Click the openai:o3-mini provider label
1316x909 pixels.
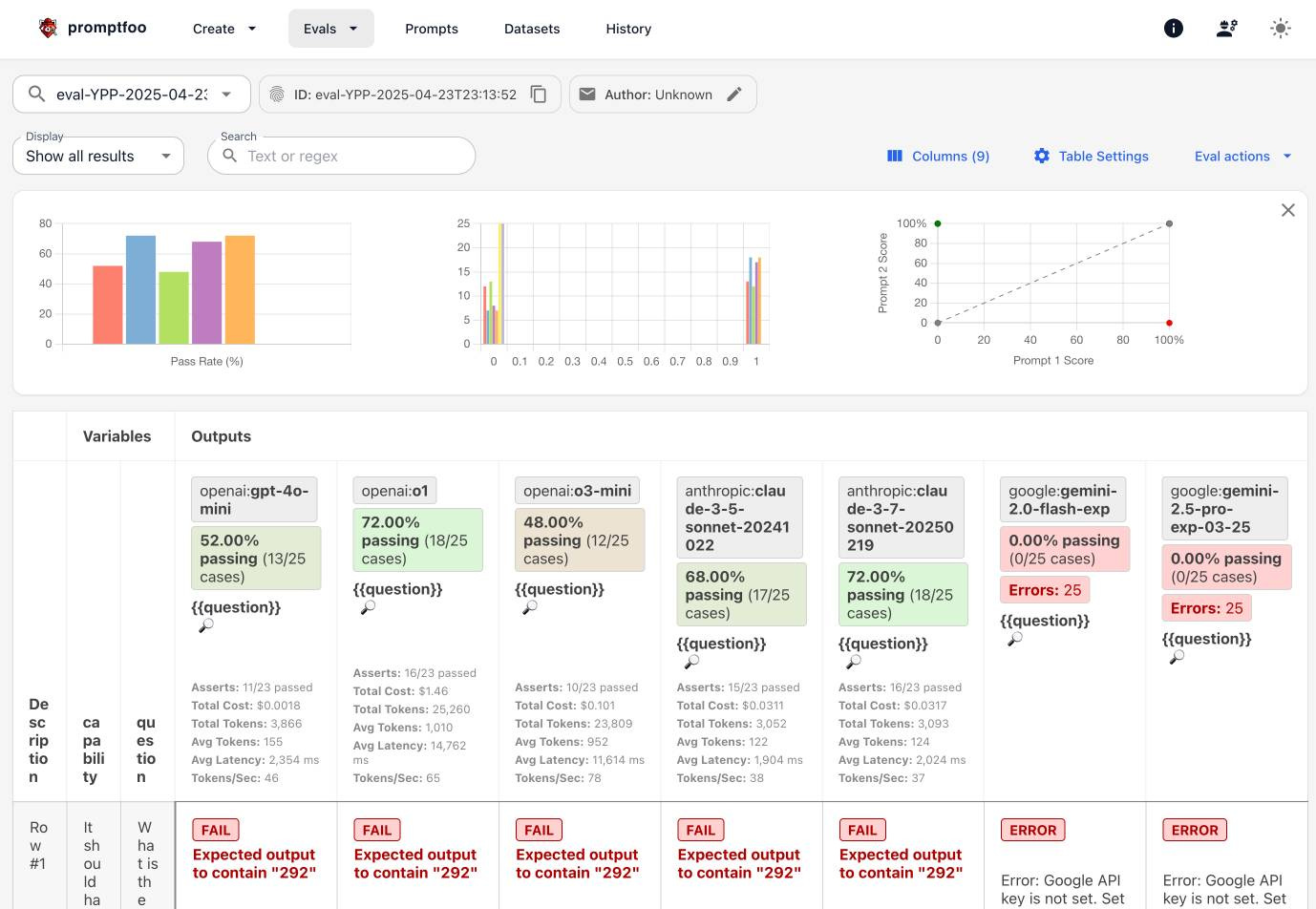577,491
